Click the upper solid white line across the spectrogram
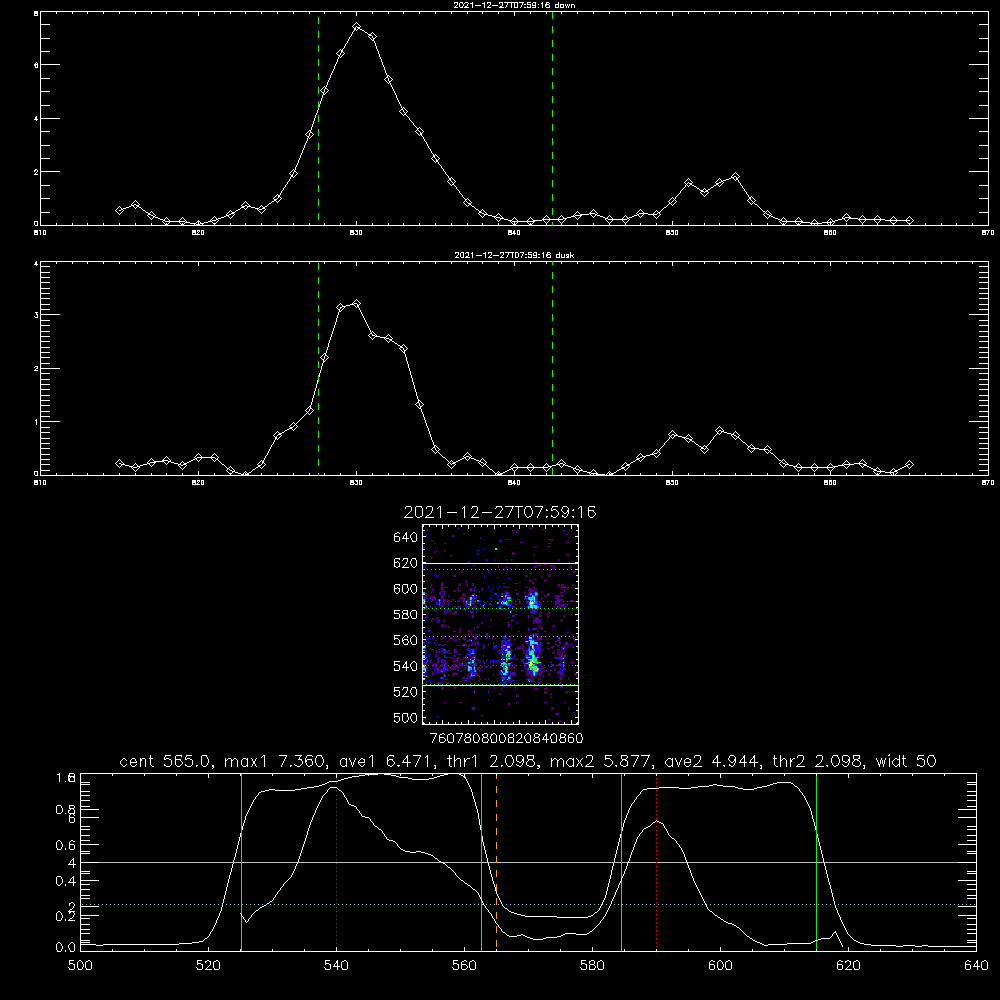 (x=501, y=563)
